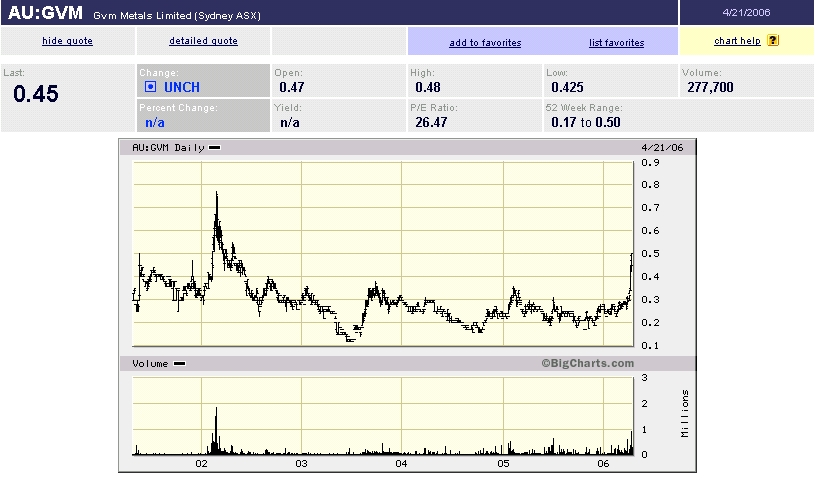Click the BigCharts.com watermark on the chart

(588, 364)
